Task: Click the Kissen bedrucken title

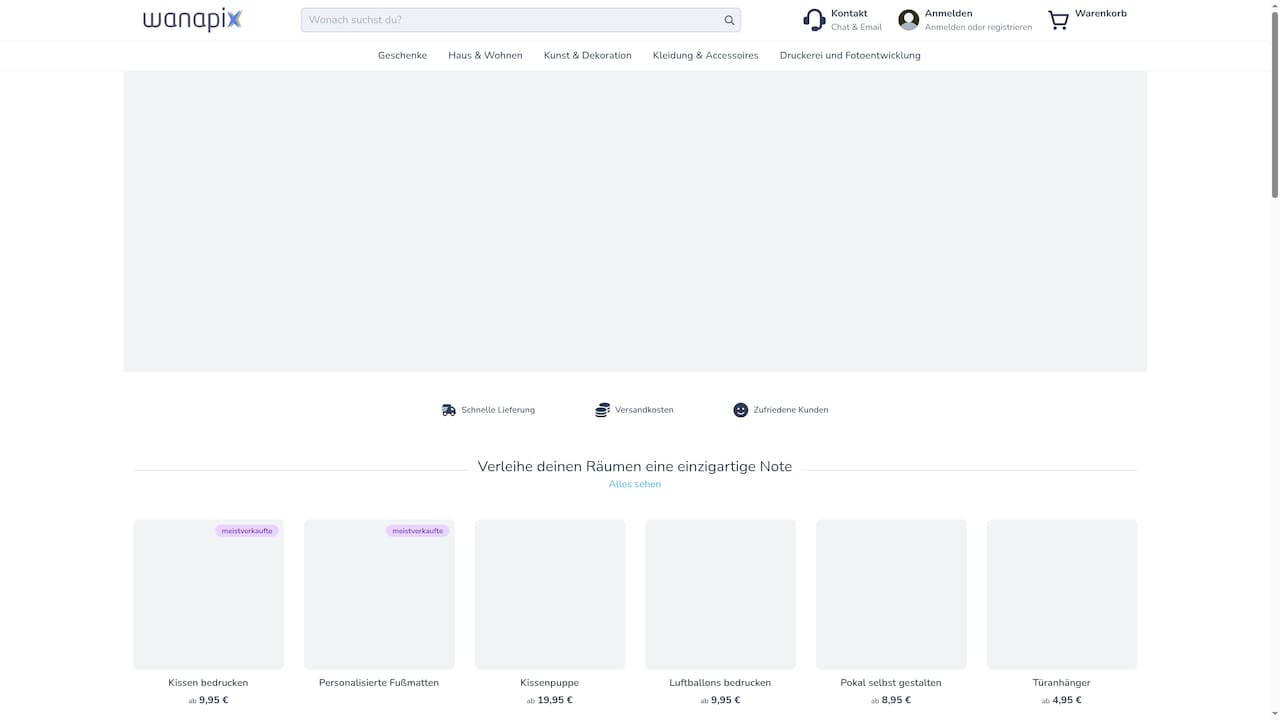Action: point(208,683)
